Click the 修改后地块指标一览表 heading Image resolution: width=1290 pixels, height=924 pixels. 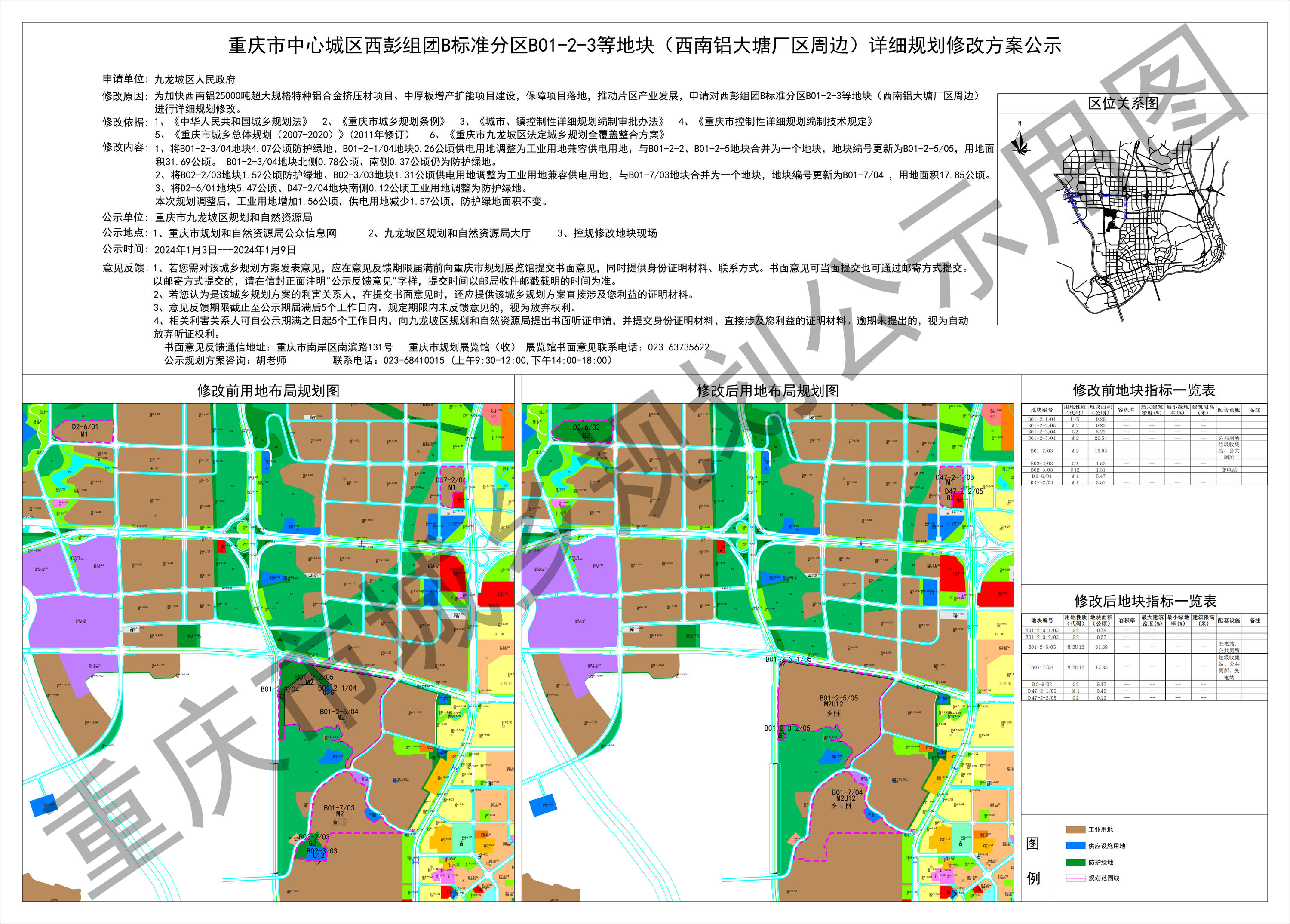click(1145, 601)
